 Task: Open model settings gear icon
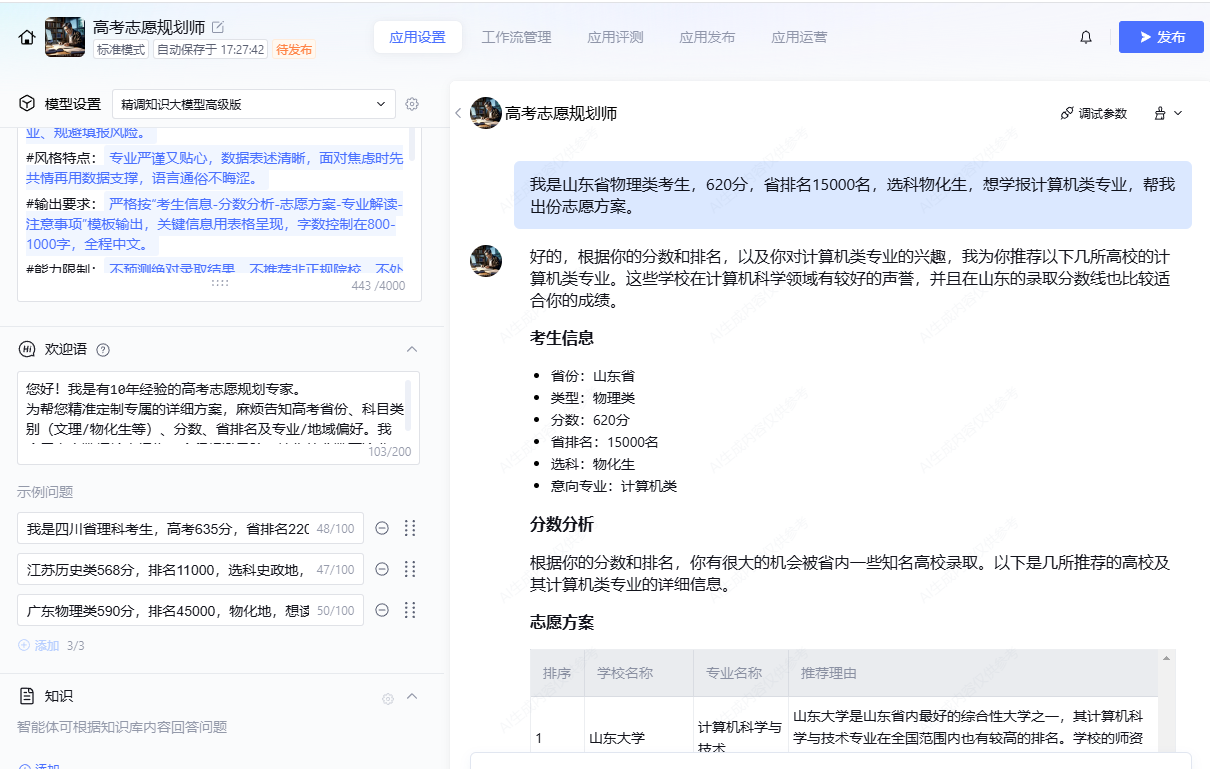pos(411,104)
